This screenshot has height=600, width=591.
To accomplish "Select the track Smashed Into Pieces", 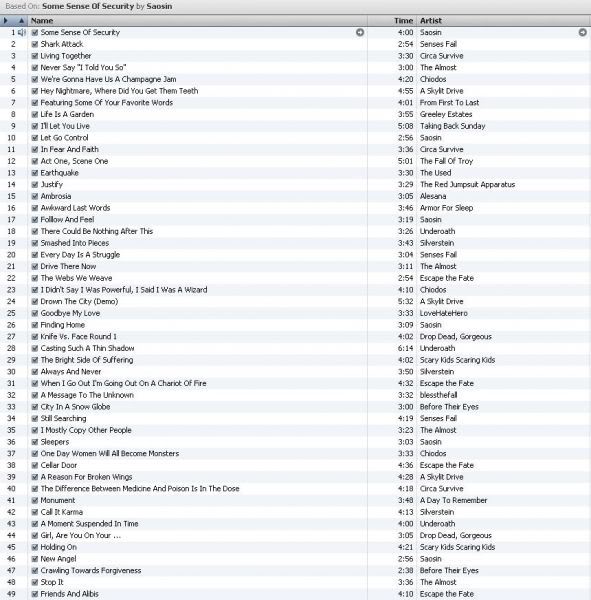I will (x=75, y=243).
